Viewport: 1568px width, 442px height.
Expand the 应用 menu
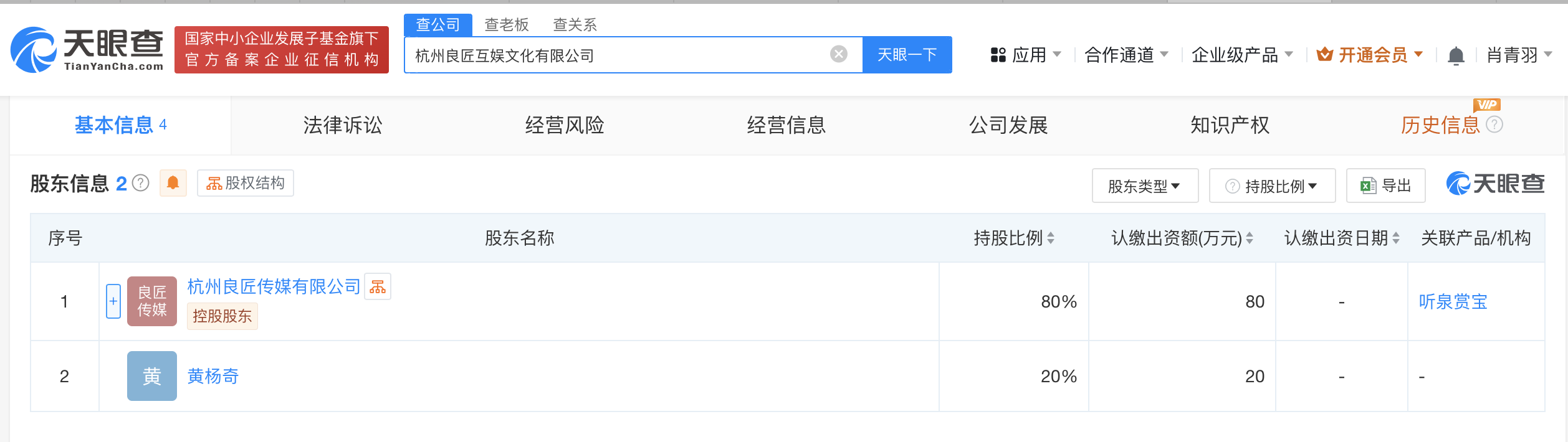[x=1025, y=55]
